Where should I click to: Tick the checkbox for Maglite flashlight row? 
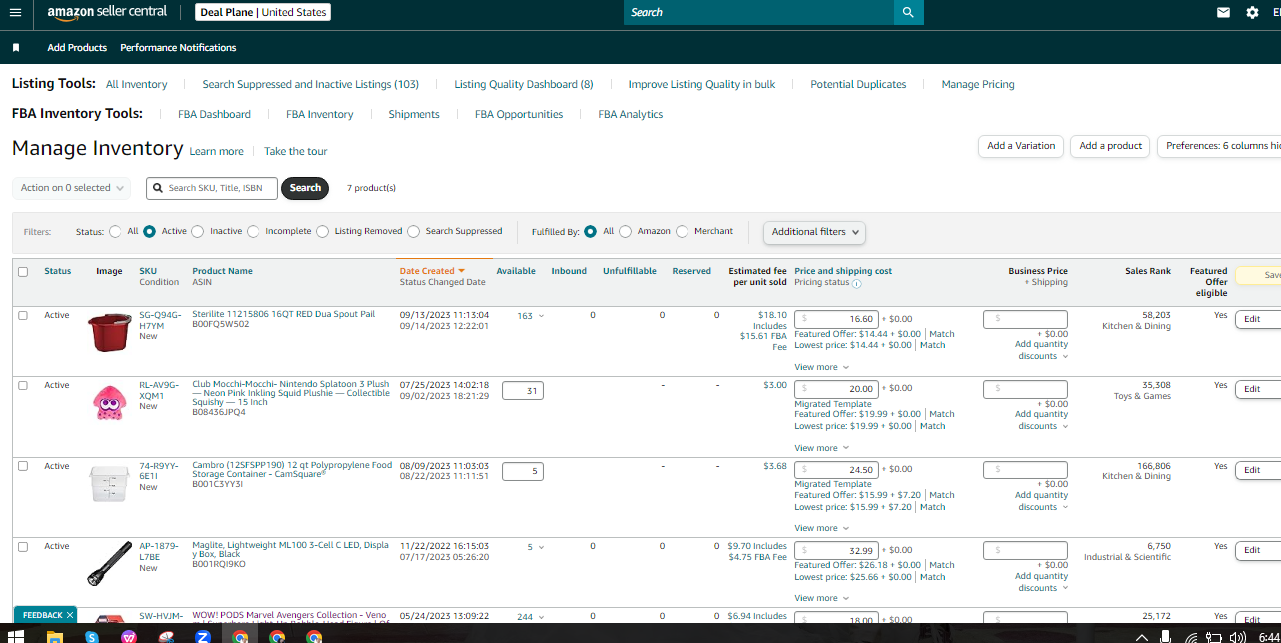point(23,547)
